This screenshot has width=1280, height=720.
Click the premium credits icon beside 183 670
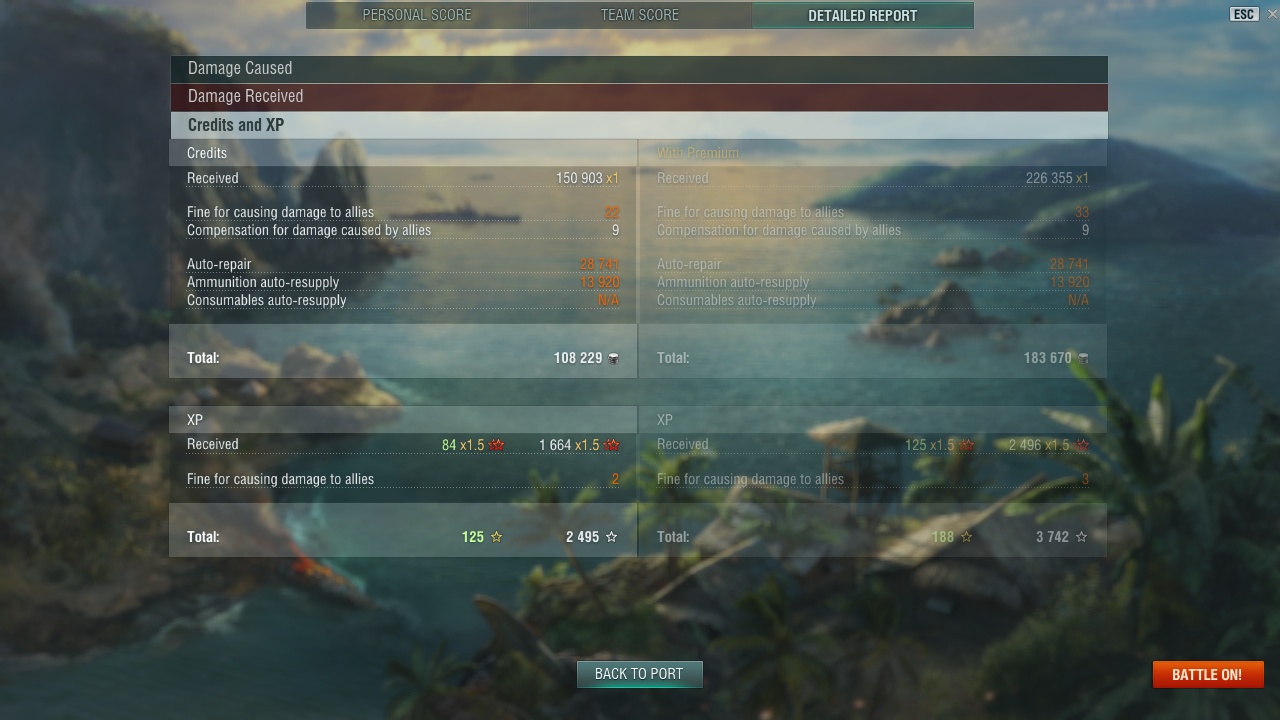(x=1083, y=358)
